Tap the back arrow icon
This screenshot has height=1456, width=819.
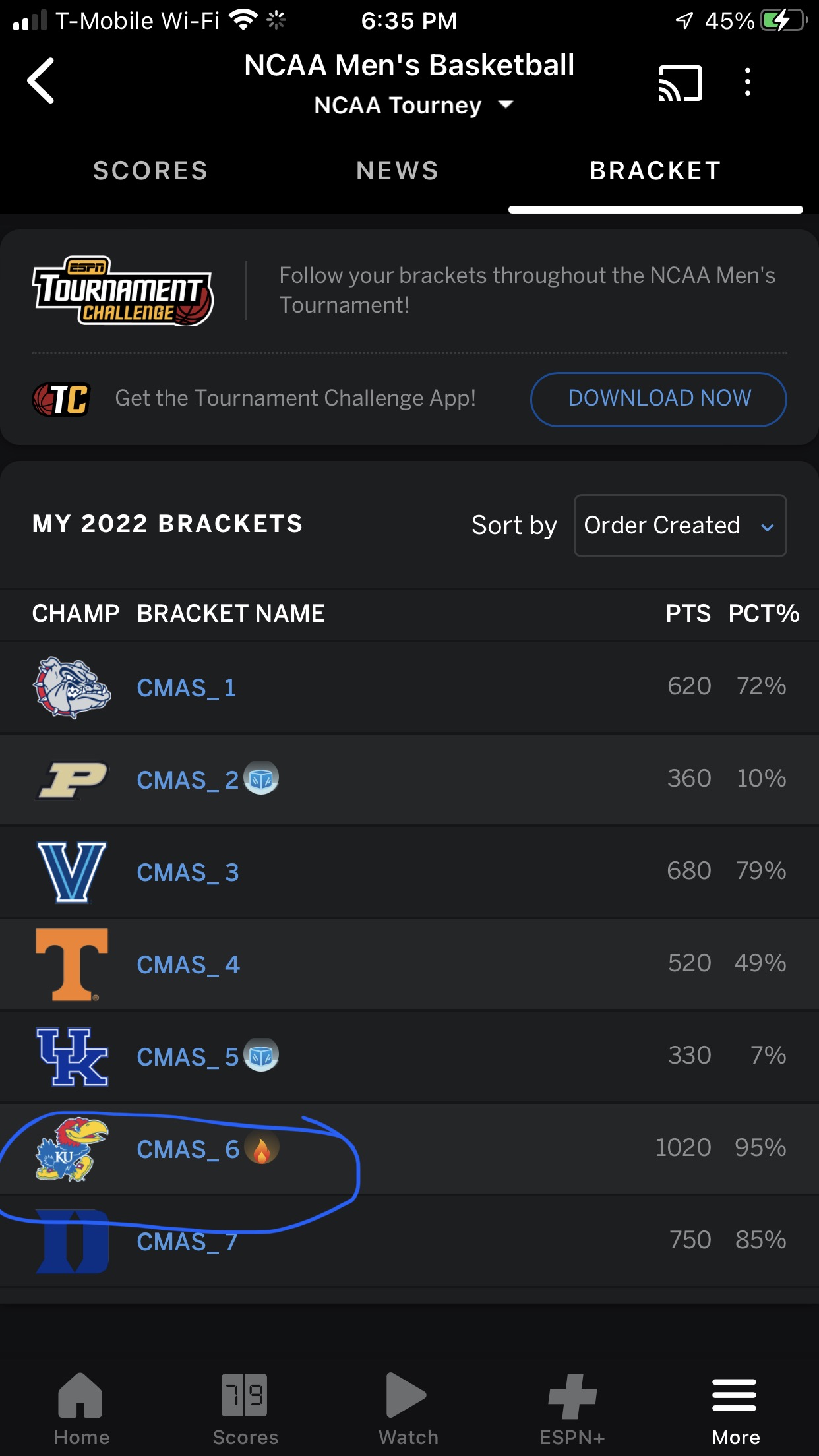(41, 81)
